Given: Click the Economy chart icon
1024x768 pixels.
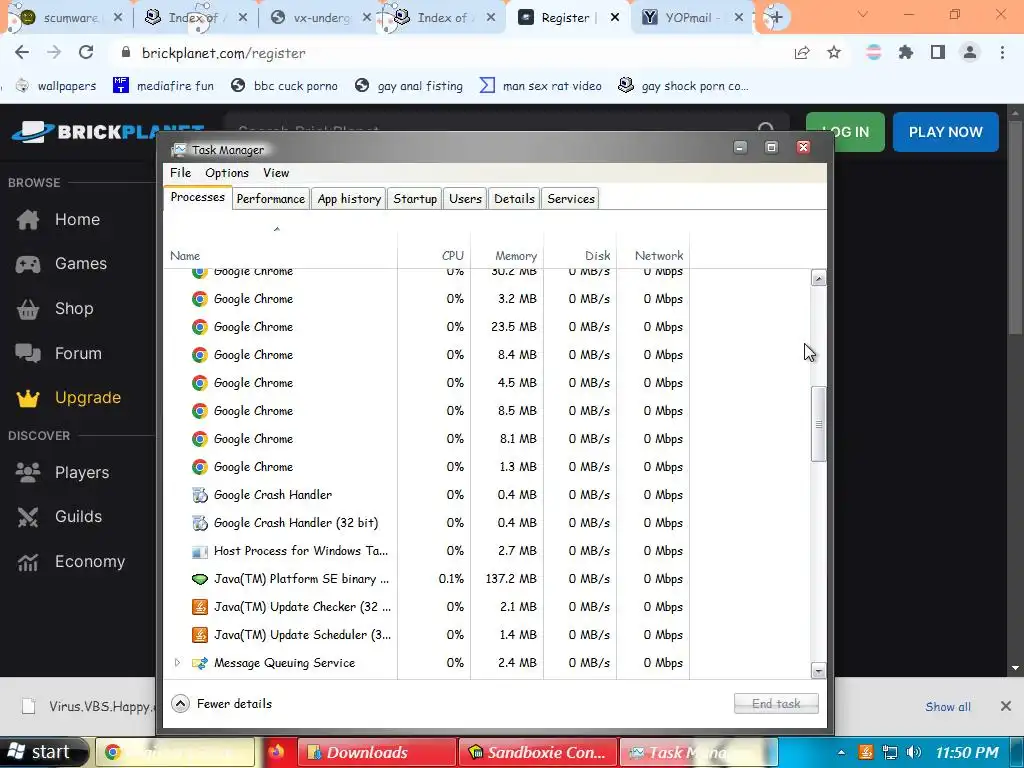Looking at the screenshot, I should [28, 562].
